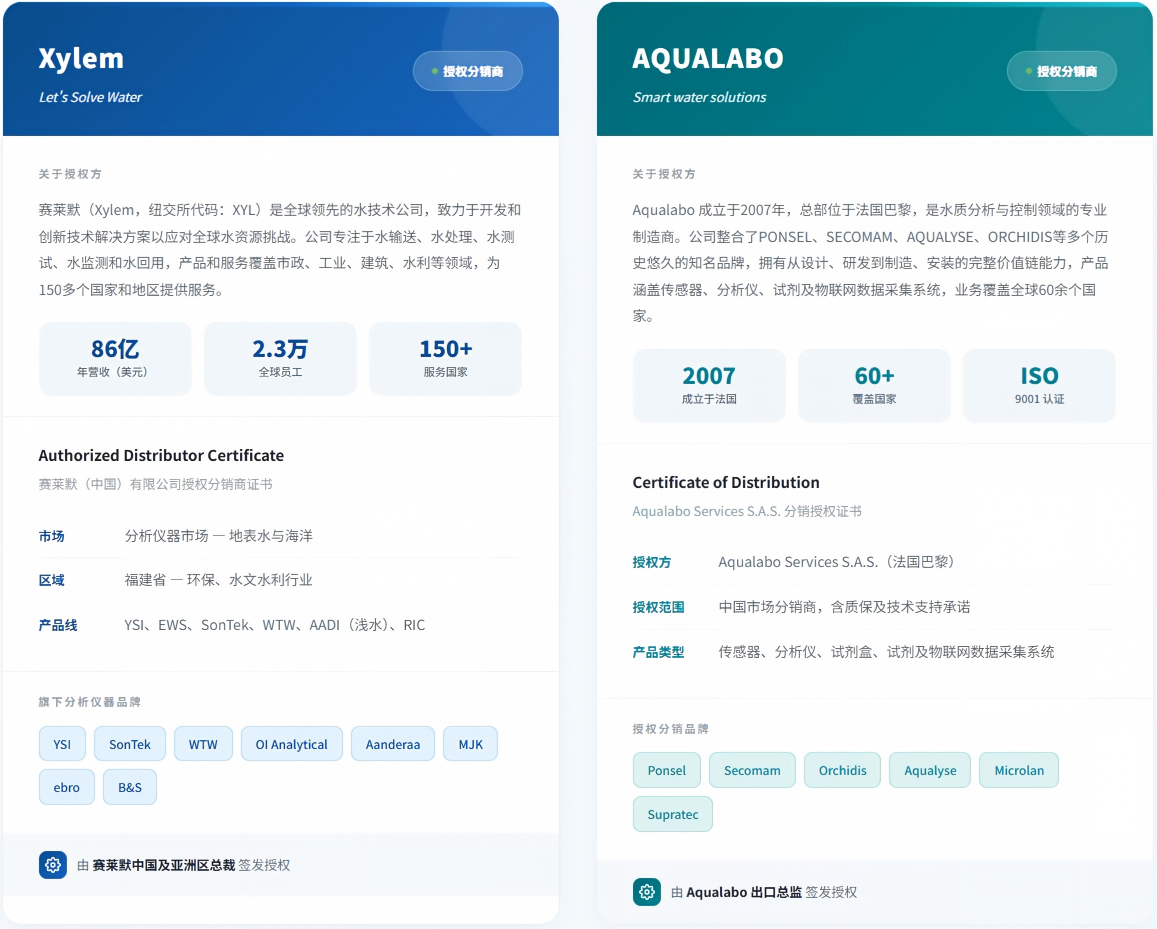Click the value 分析仪器市场 — 地表水与海洋

click(x=218, y=536)
